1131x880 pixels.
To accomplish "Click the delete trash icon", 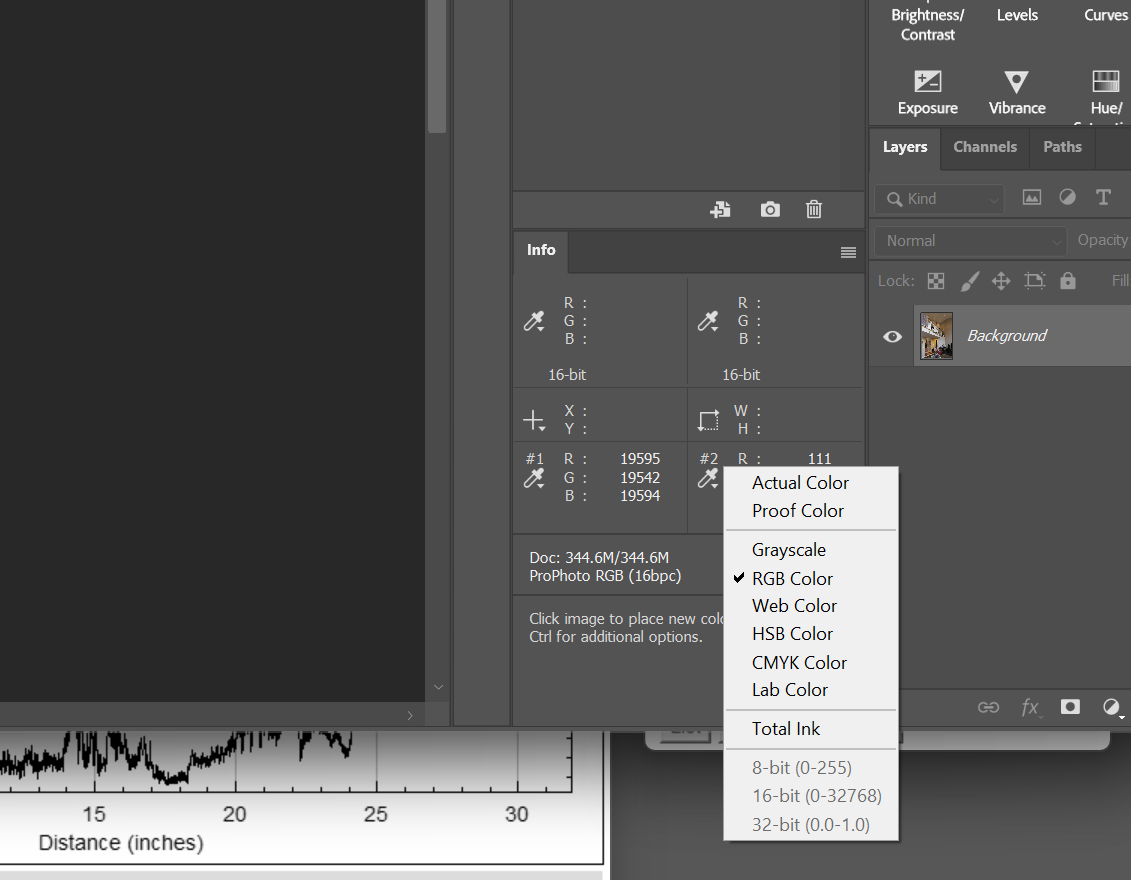I will tap(813, 209).
